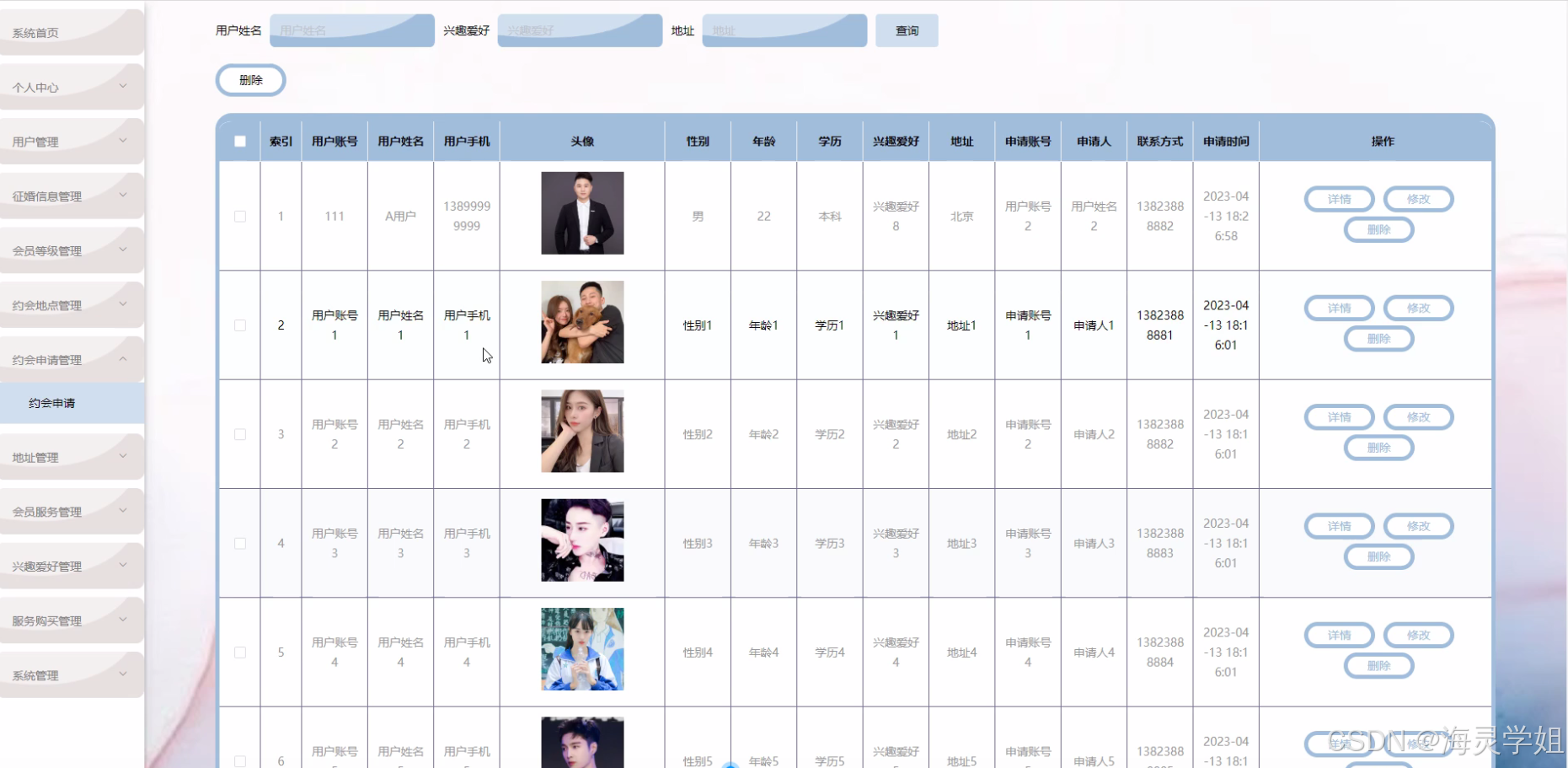Click the 地址3 address cell
Screen dimensions: 1568x768
pyautogui.click(x=961, y=544)
